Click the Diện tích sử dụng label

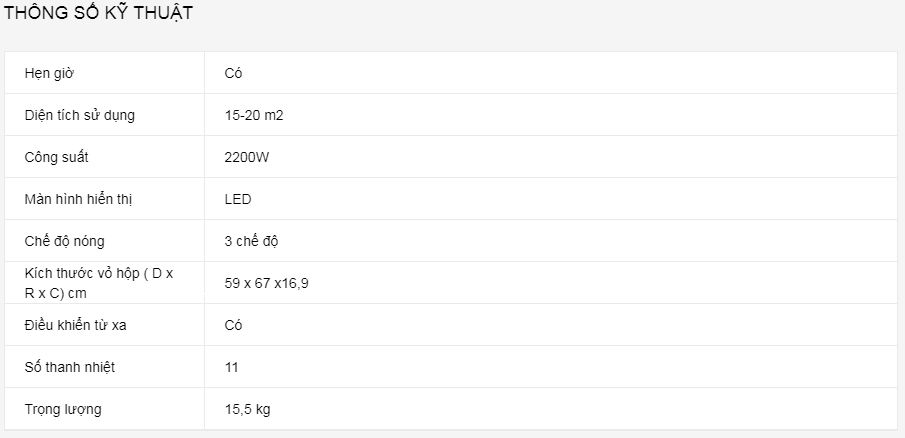[x=80, y=115]
